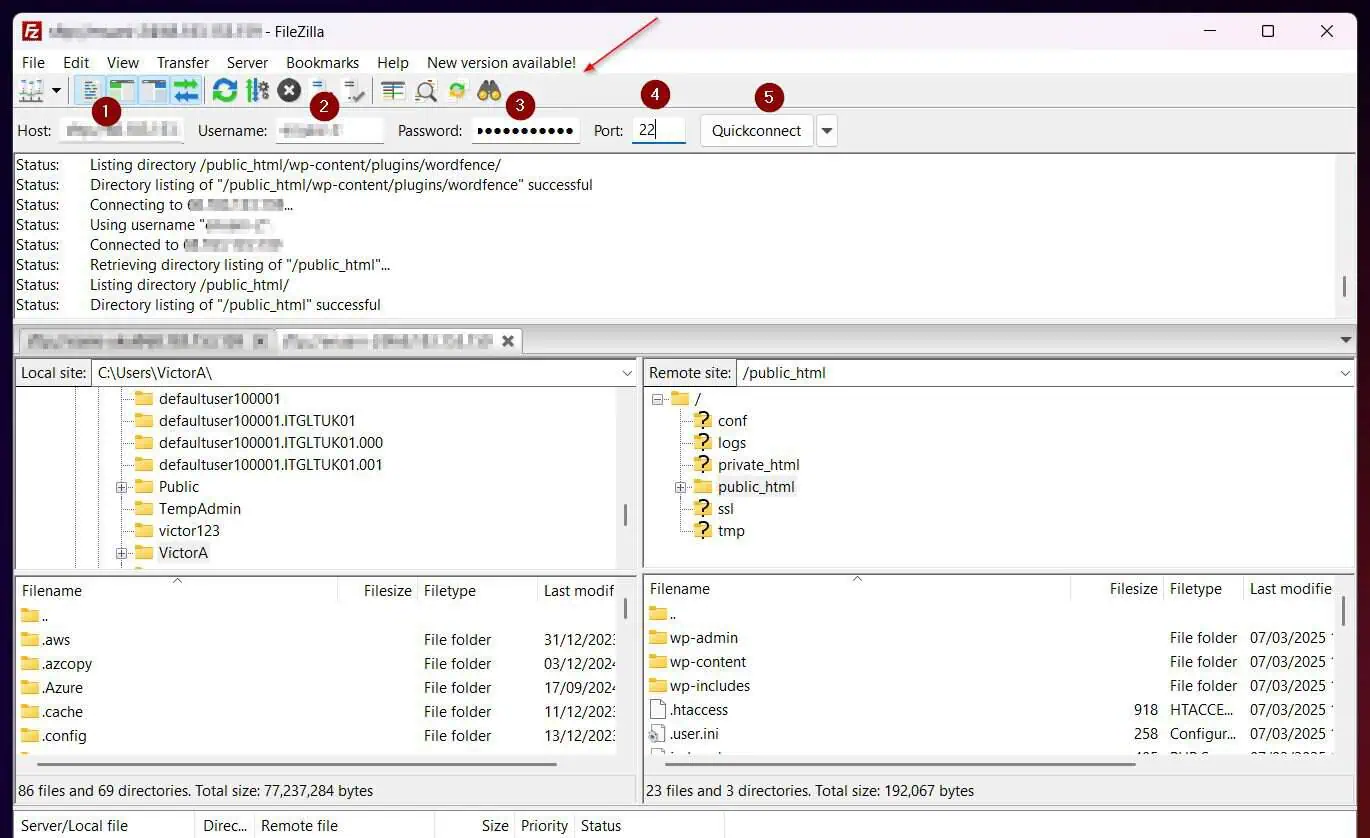Refresh the file and folder lists
Image resolution: width=1370 pixels, height=838 pixels.
pyautogui.click(x=225, y=91)
